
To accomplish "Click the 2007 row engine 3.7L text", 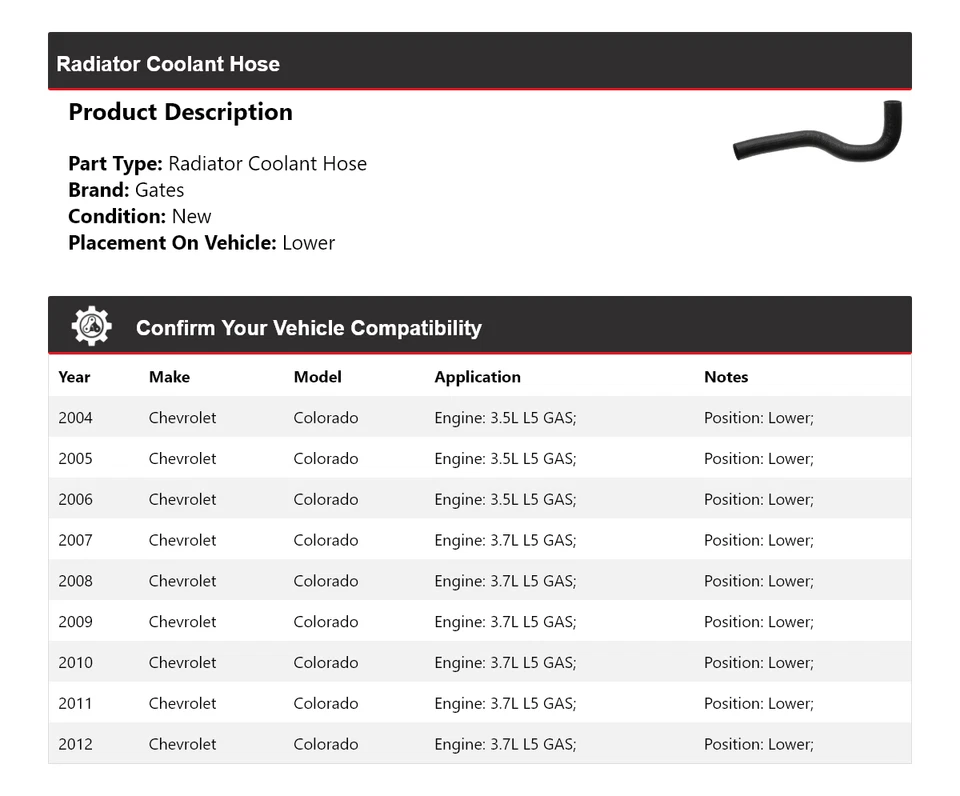I will (505, 540).
